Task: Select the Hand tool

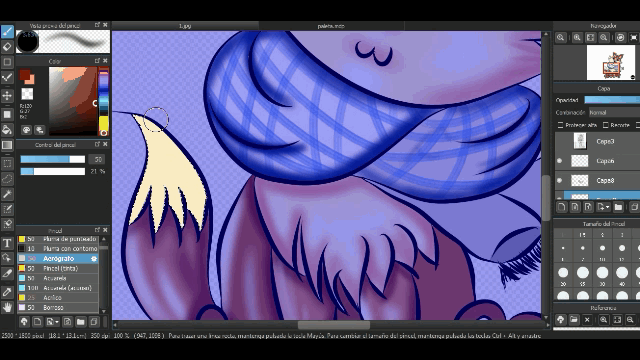Action: pos(7,307)
